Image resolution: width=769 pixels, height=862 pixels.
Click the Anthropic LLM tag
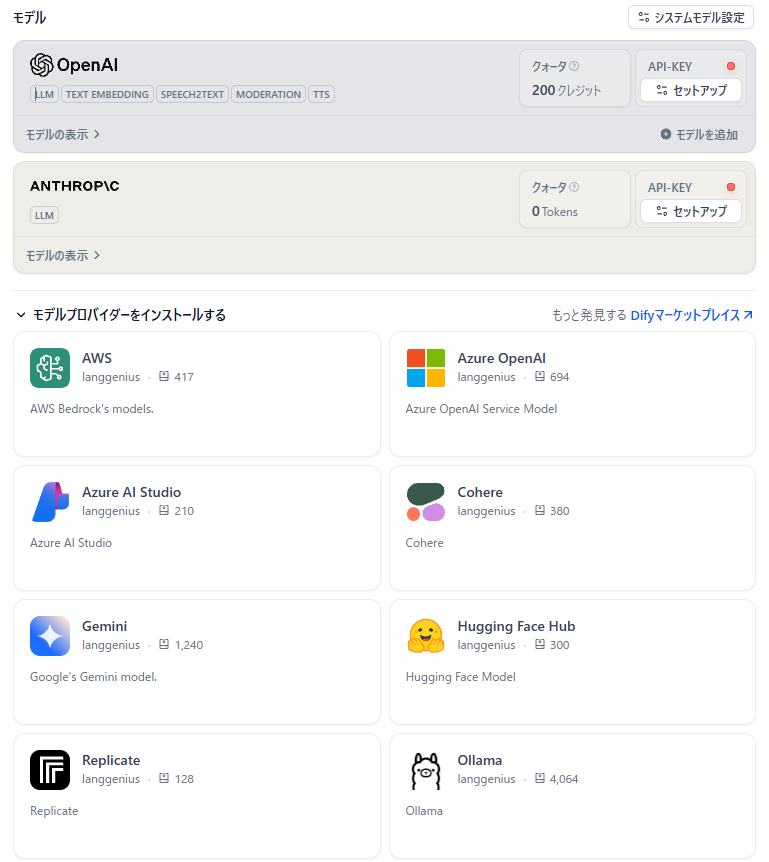click(44, 215)
